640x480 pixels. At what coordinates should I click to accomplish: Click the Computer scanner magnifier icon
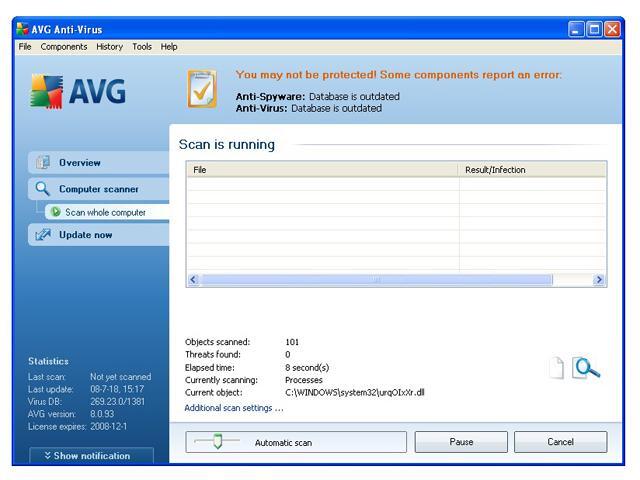coord(42,189)
